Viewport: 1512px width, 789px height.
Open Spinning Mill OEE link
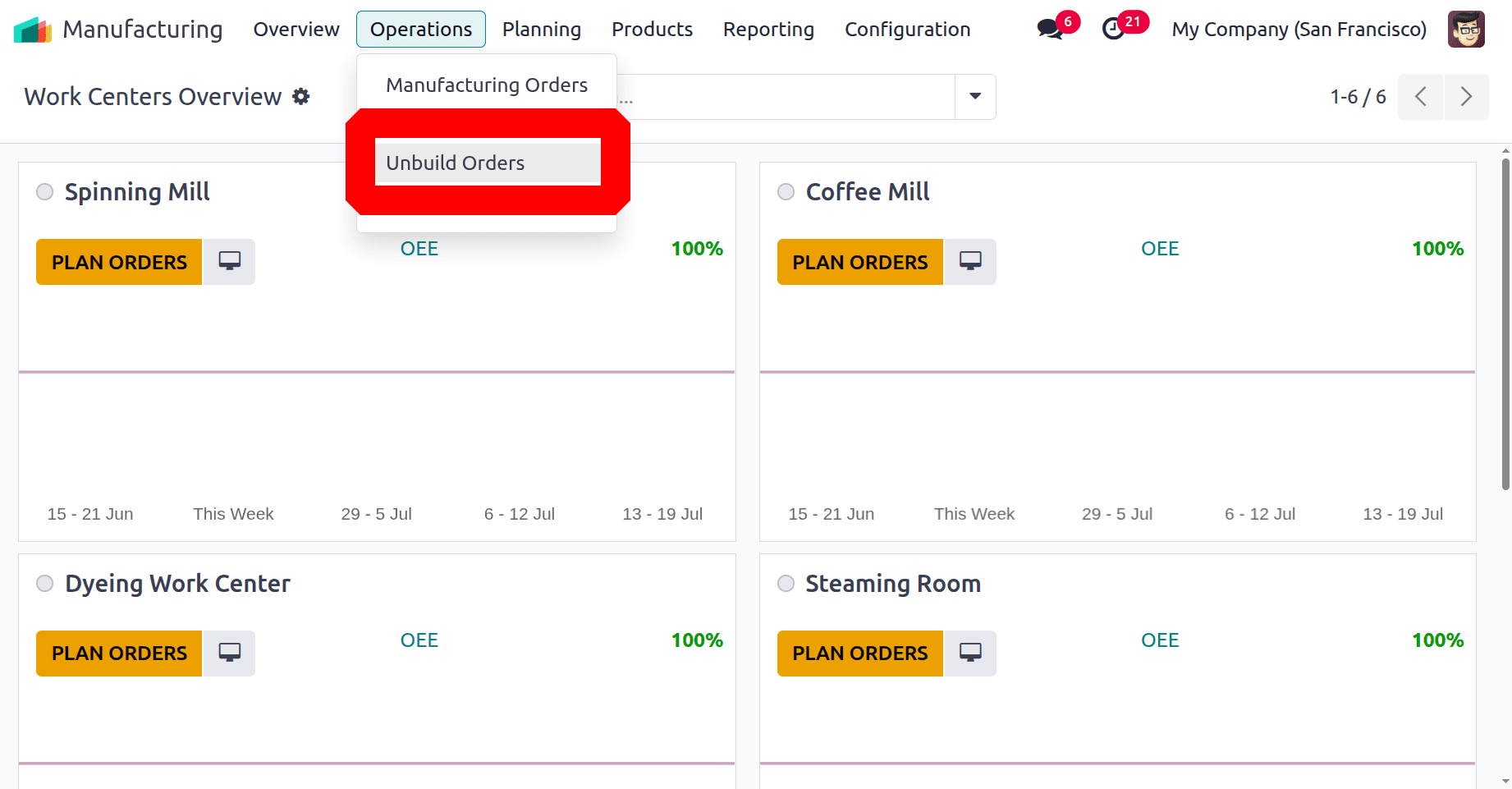[419, 249]
